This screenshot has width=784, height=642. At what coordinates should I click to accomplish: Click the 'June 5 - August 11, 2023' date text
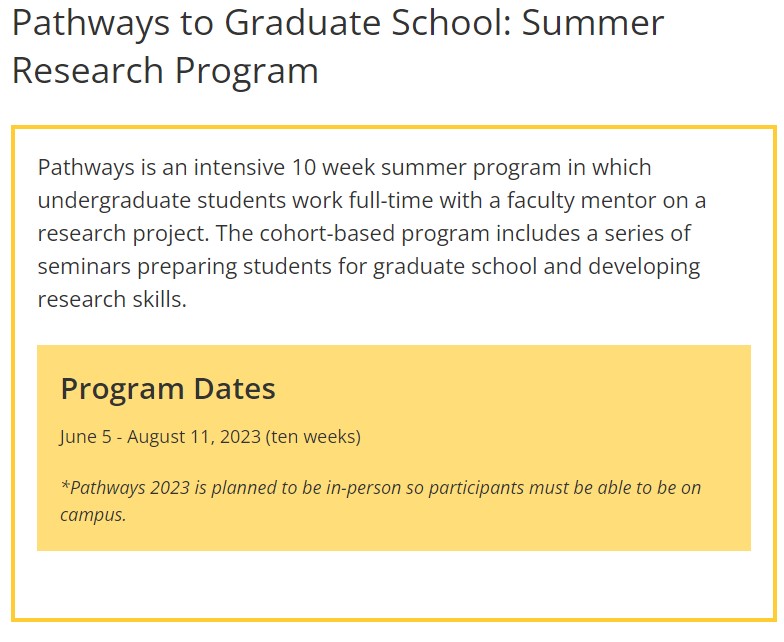(x=160, y=436)
